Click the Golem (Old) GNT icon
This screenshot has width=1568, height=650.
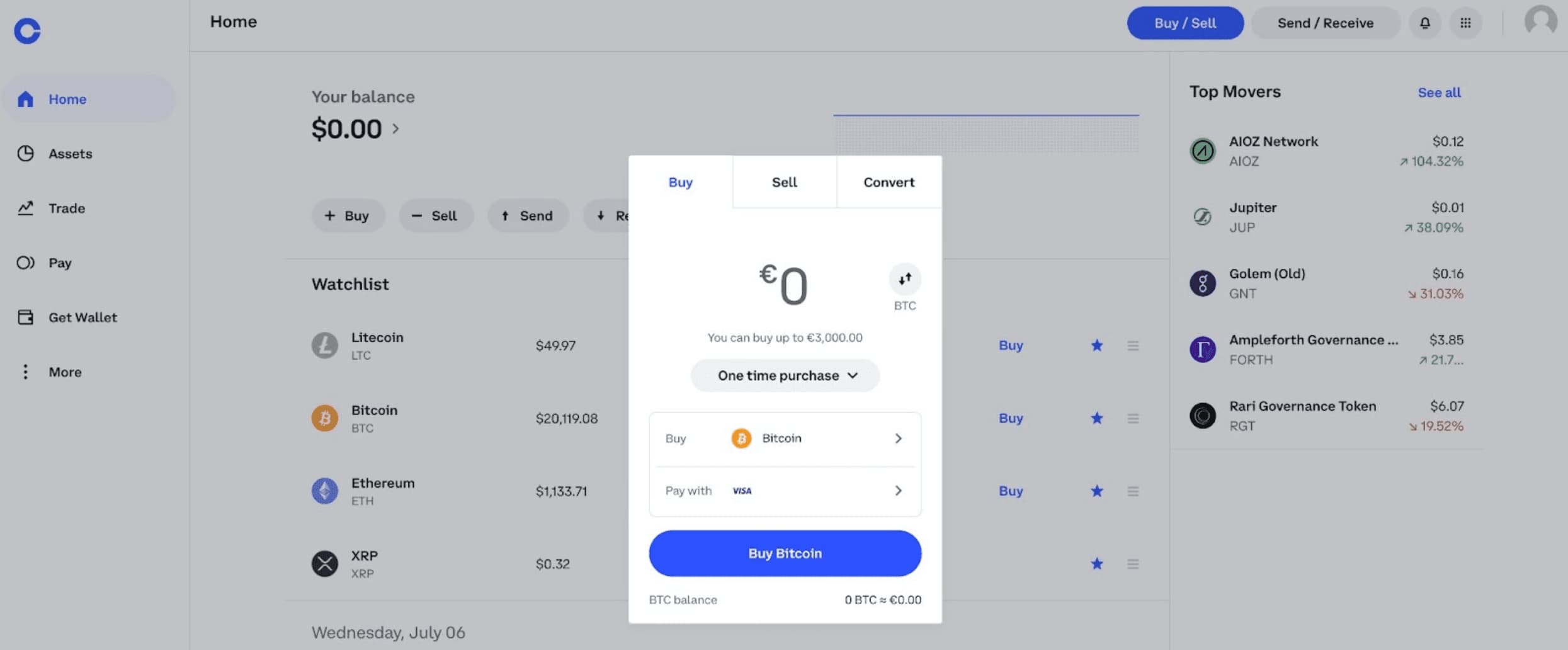coord(1202,283)
